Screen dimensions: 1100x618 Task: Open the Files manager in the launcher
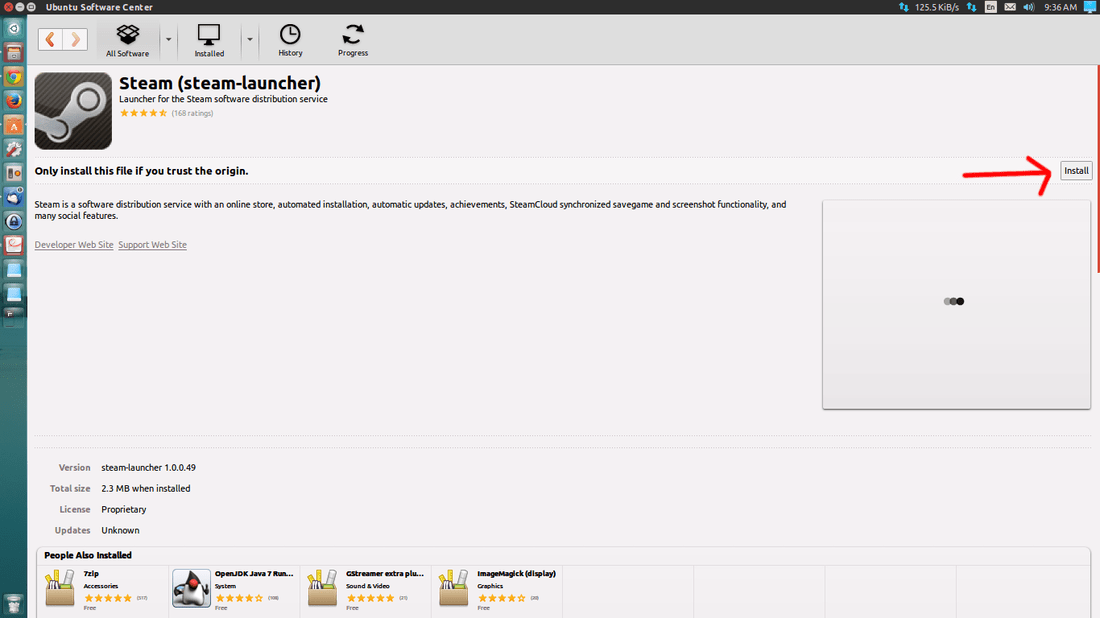13,53
